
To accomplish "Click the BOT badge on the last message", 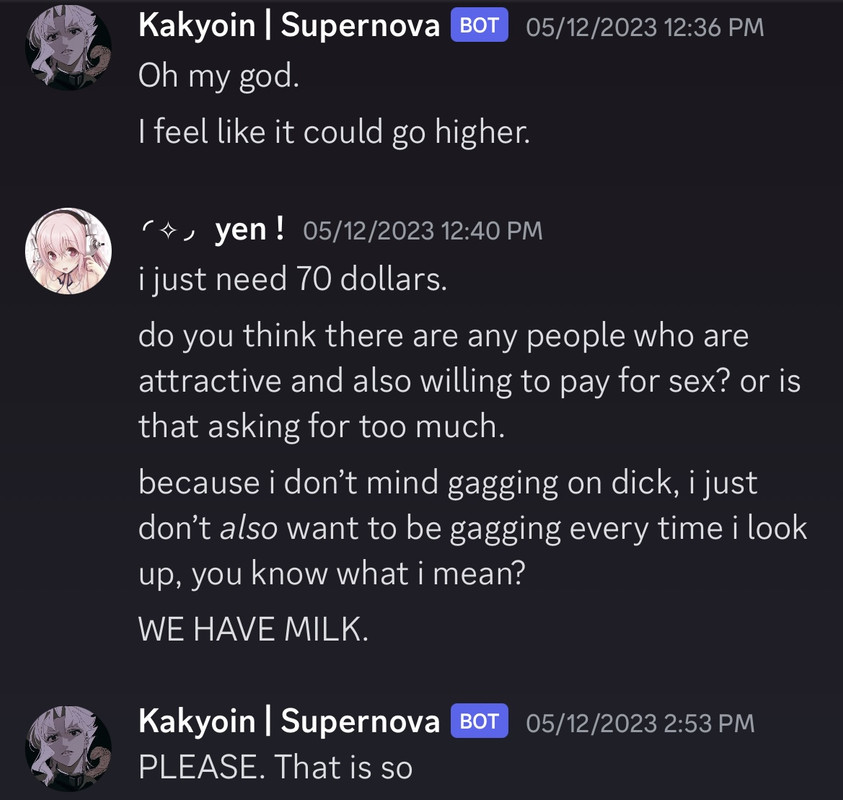I will (x=479, y=720).
